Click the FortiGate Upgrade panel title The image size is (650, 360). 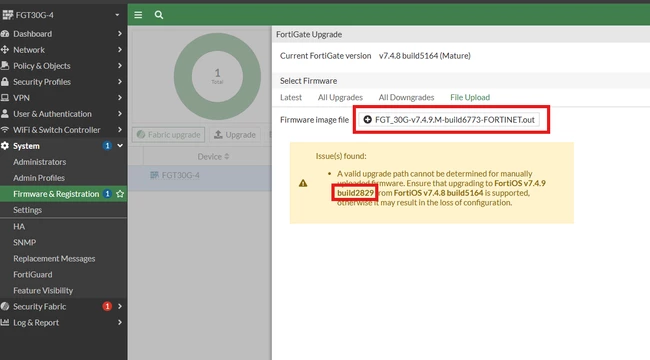[x=309, y=34]
